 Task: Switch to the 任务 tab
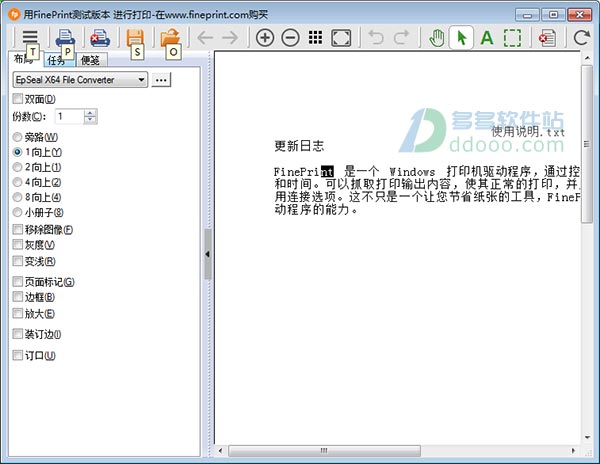57,60
